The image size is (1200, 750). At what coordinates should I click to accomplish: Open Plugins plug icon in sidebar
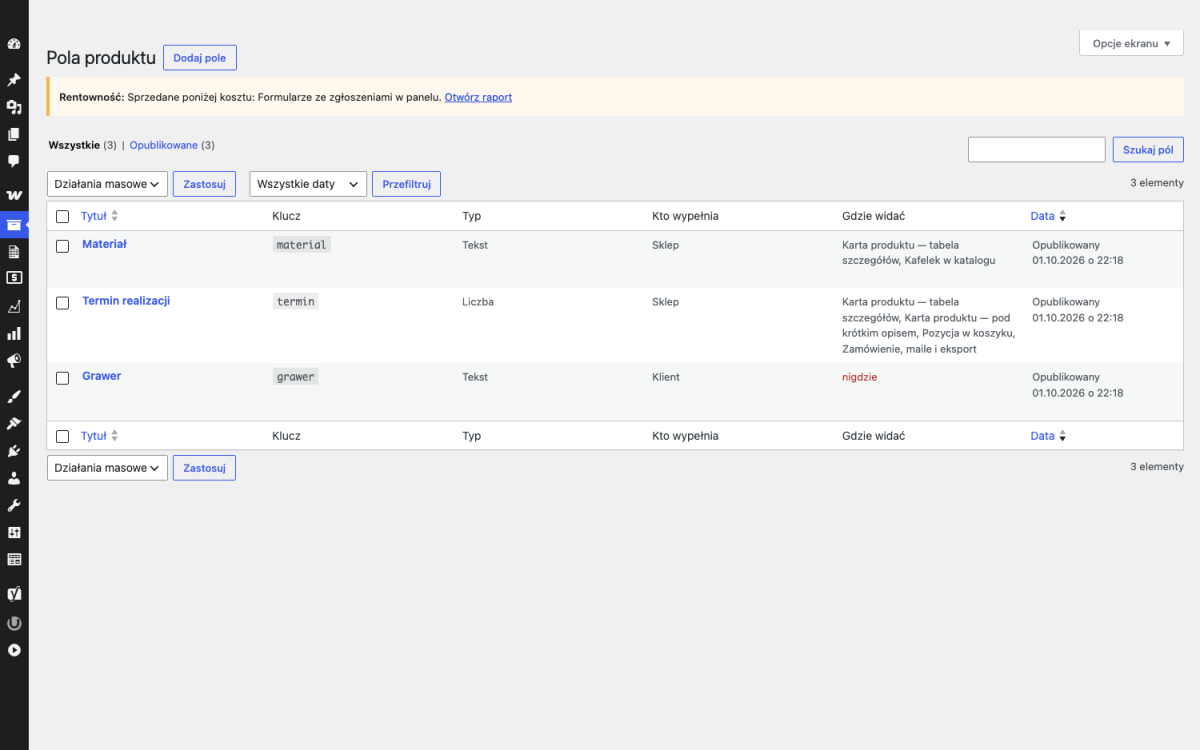click(14, 451)
